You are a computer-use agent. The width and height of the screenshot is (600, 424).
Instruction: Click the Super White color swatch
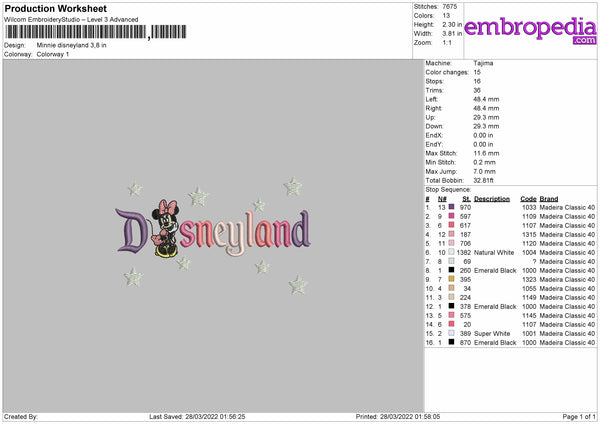click(452, 333)
